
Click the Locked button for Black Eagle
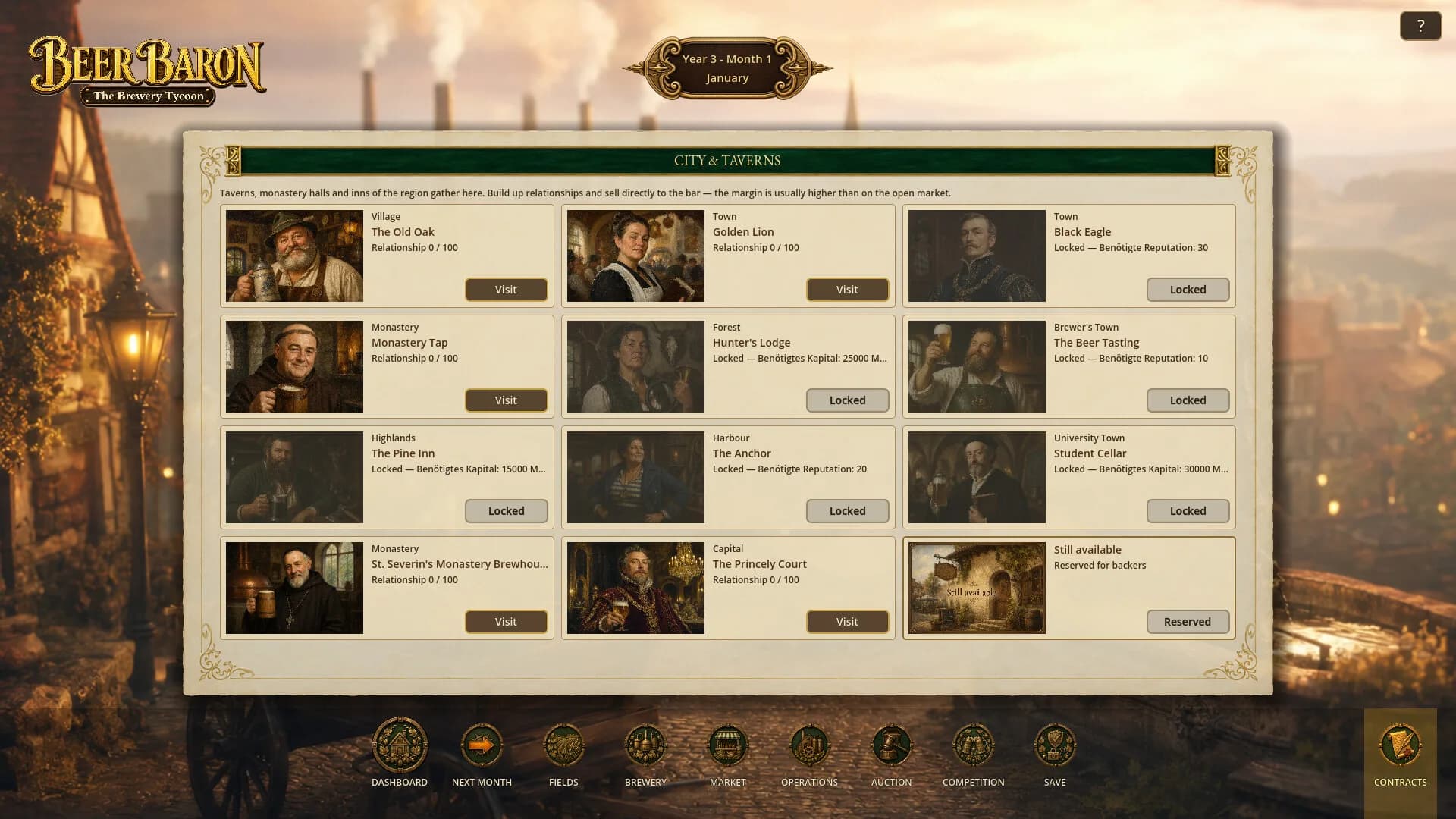(x=1188, y=290)
